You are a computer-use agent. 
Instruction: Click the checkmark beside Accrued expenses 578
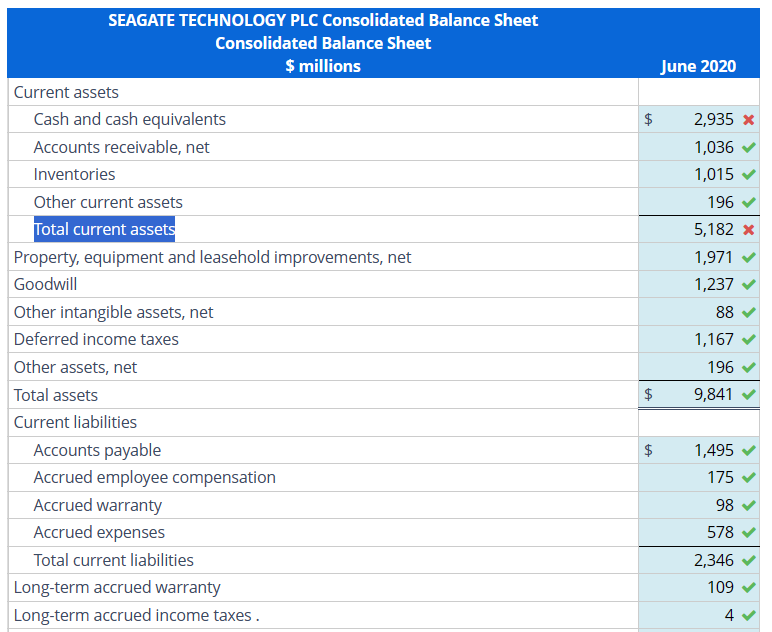(748, 533)
